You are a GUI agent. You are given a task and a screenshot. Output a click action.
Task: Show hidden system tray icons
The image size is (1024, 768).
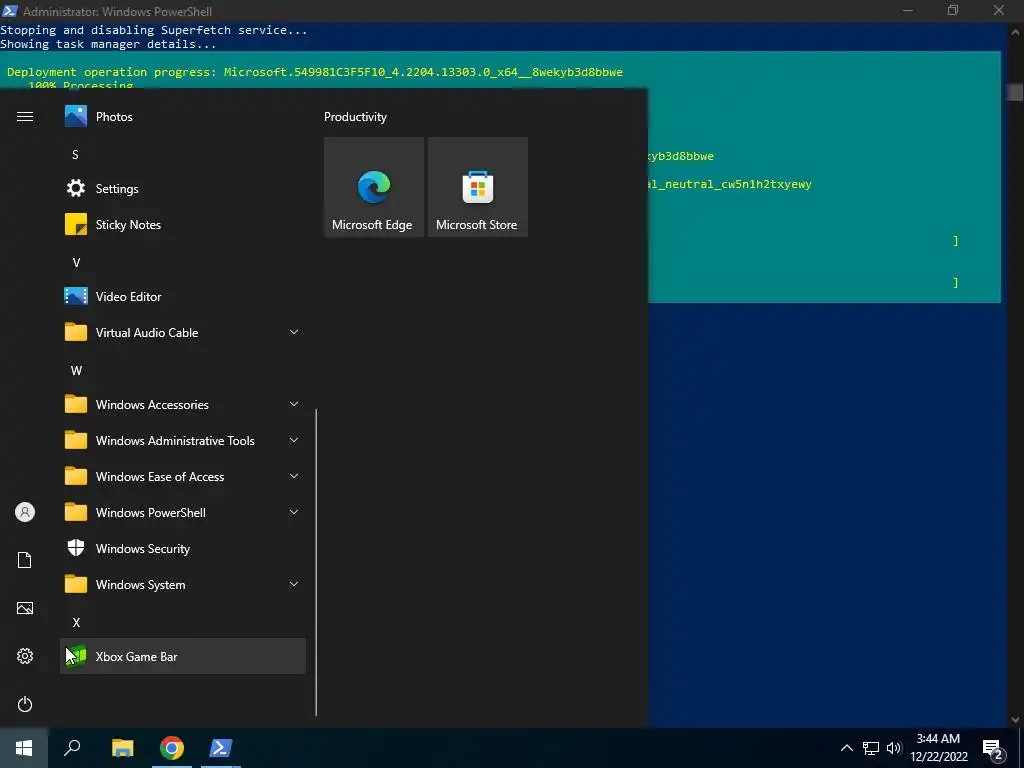click(x=846, y=748)
